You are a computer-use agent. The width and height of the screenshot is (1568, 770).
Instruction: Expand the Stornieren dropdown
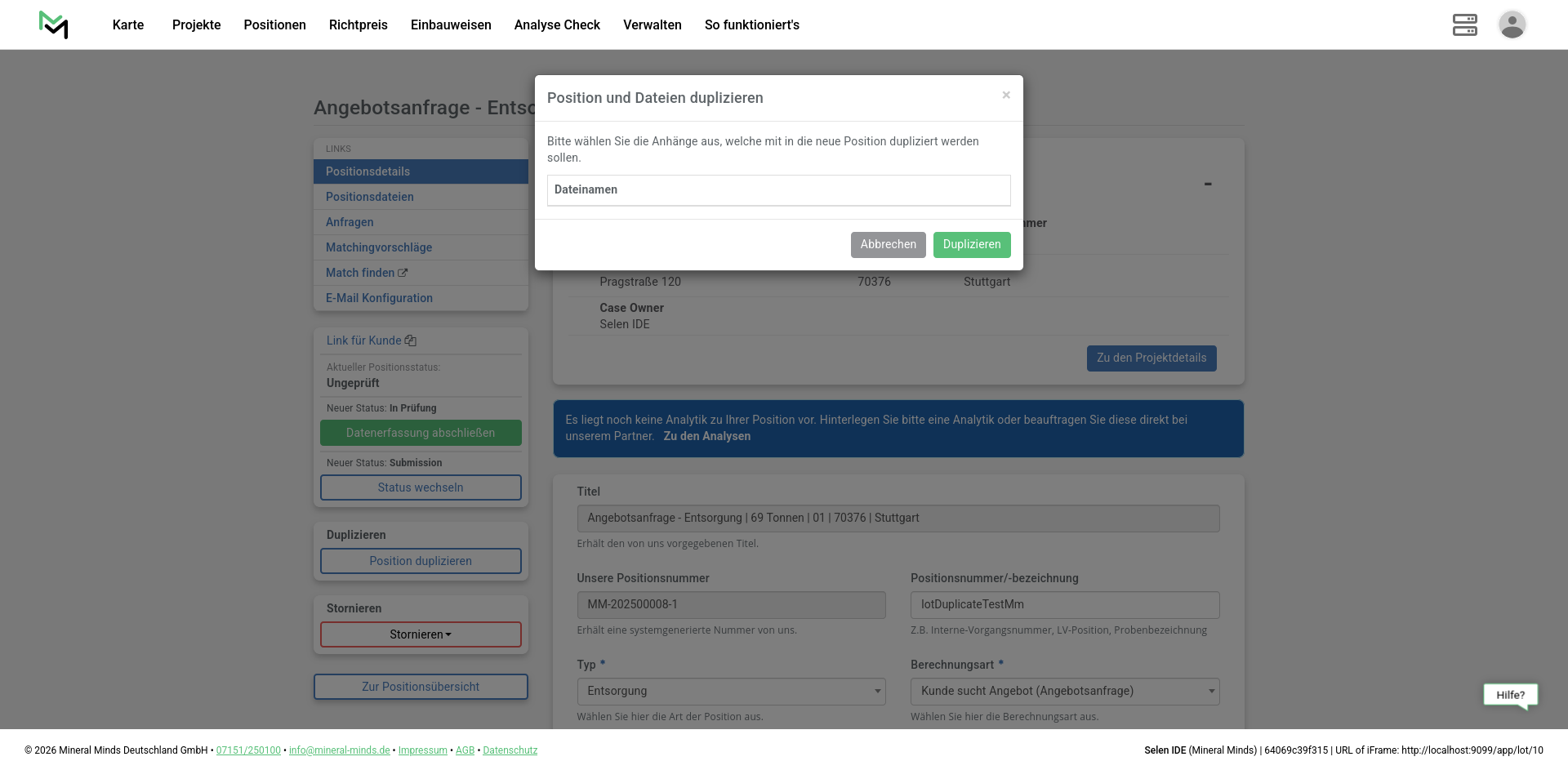pos(421,634)
